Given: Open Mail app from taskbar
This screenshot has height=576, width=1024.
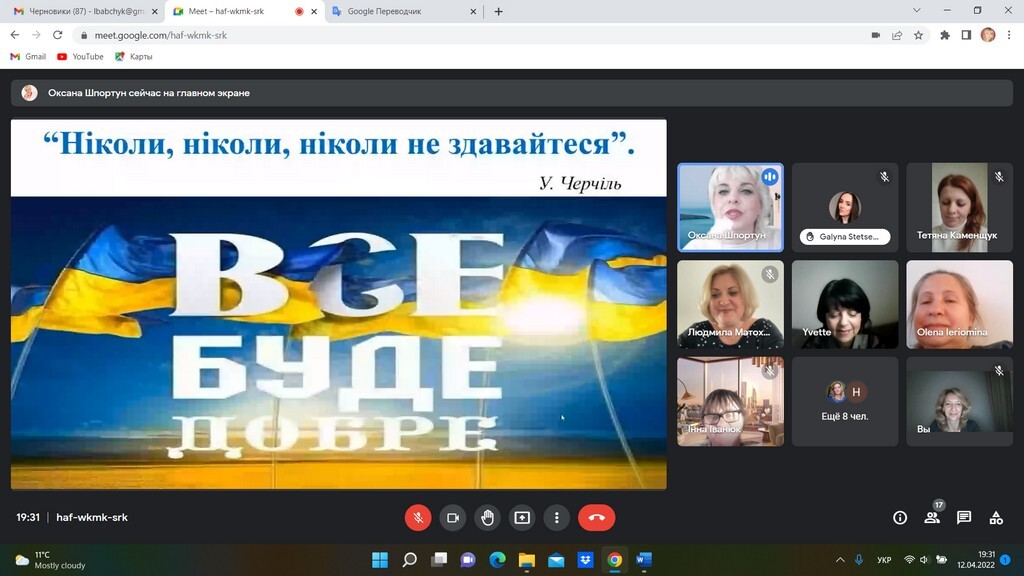Looking at the screenshot, I should (x=556, y=560).
